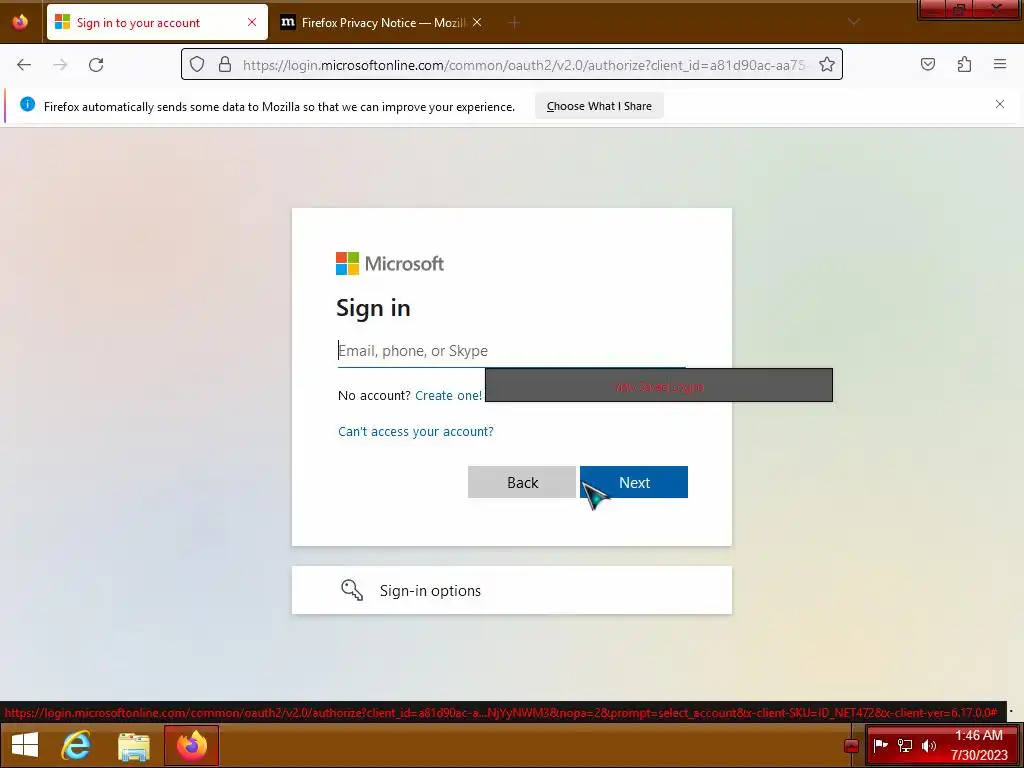1024x768 pixels.
Task: Open Can't access your account? link
Action: 415,431
